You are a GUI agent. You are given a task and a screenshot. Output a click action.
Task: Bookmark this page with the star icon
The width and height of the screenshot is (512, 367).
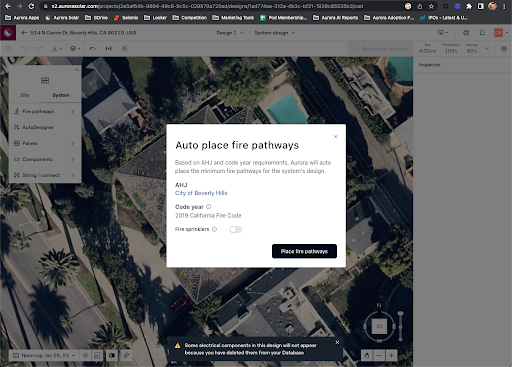coord(431,6)
